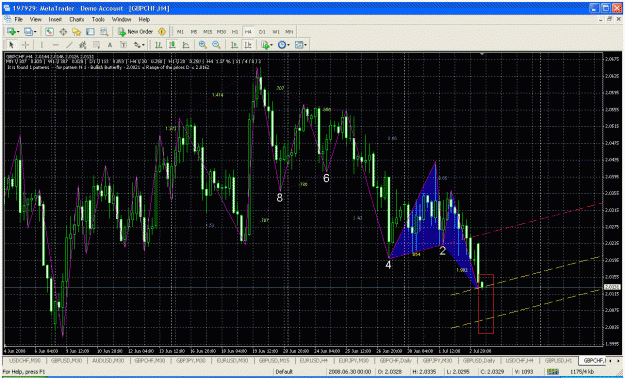This screenshot has width=625, height=378.
Task: Open the Help menu
Action: (144, 19)
